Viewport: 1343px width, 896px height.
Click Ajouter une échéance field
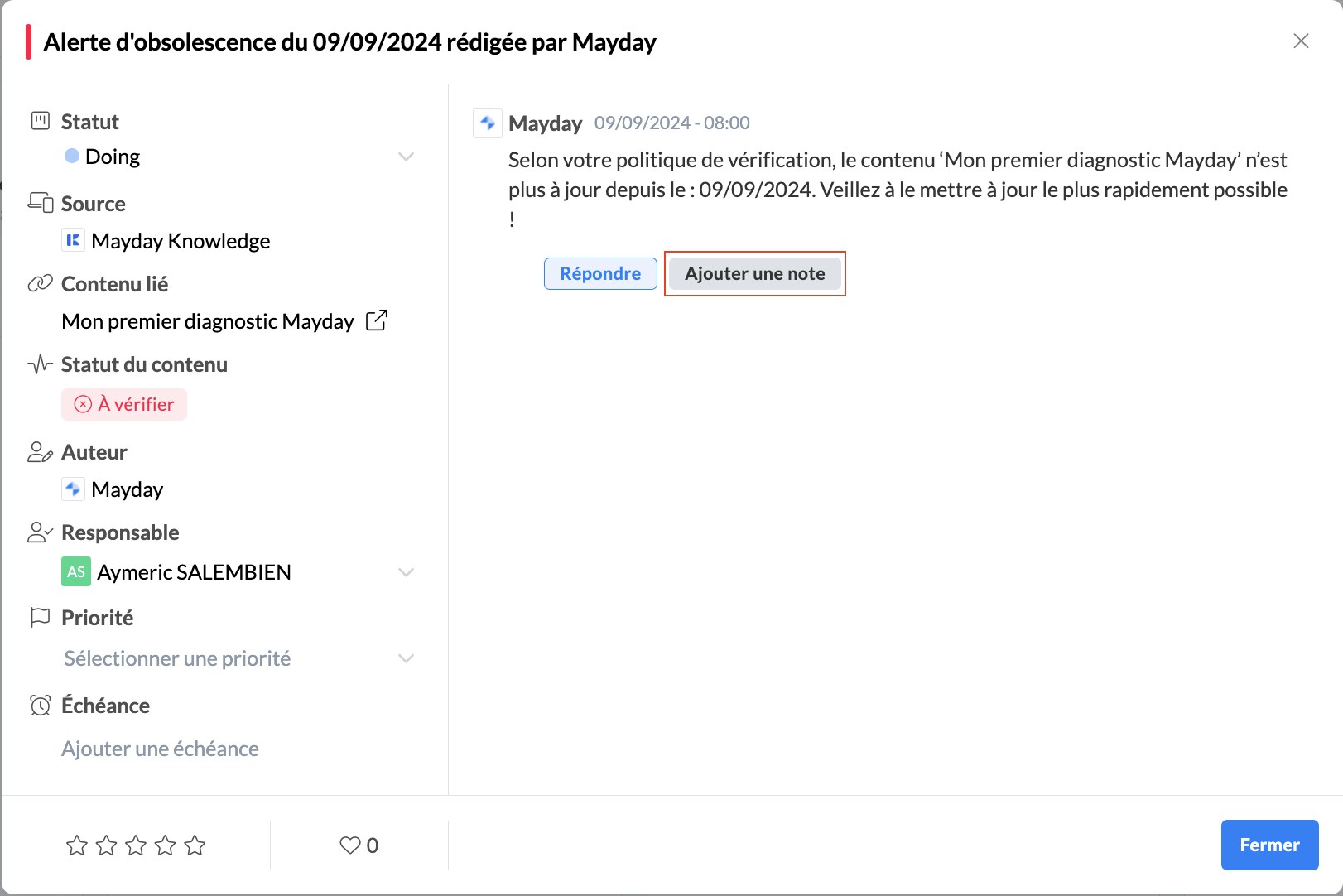coord(161,749)
